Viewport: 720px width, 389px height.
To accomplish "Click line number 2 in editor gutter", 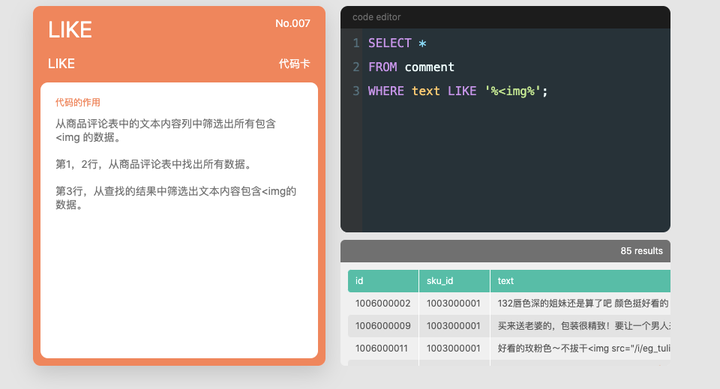I will [x=356, y=67].
